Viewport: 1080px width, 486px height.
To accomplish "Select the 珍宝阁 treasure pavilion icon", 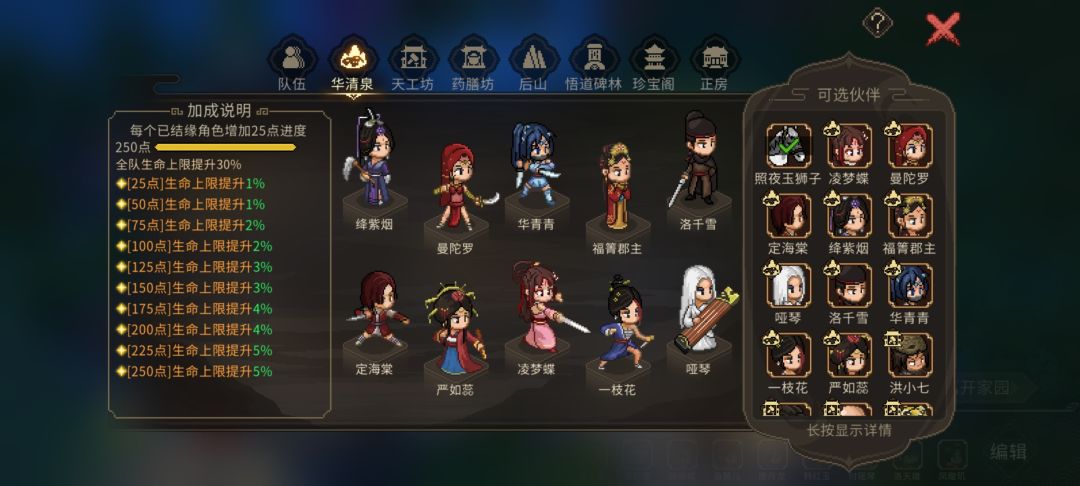I will coord(654,58).
